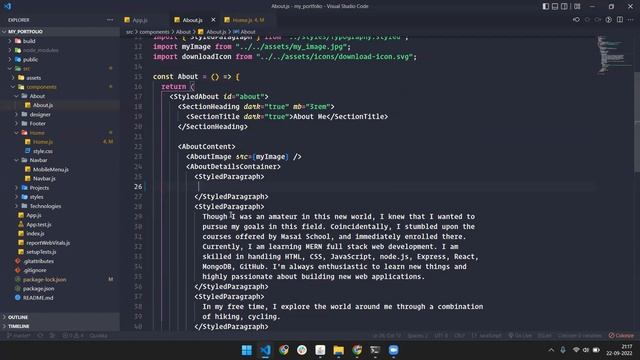Screen dimensions: 640x360
Task: Click line number 22 in the gutter
Action: click(x=138, y=147)
